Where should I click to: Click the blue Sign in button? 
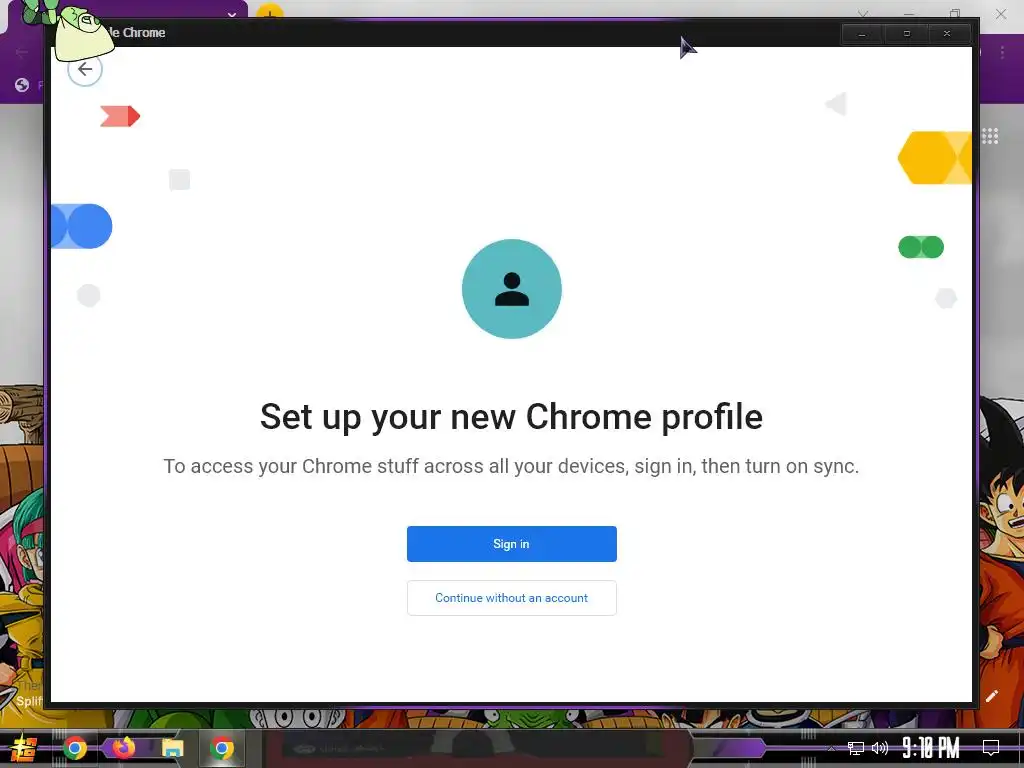pyautogui.click(x=511, y=543)
